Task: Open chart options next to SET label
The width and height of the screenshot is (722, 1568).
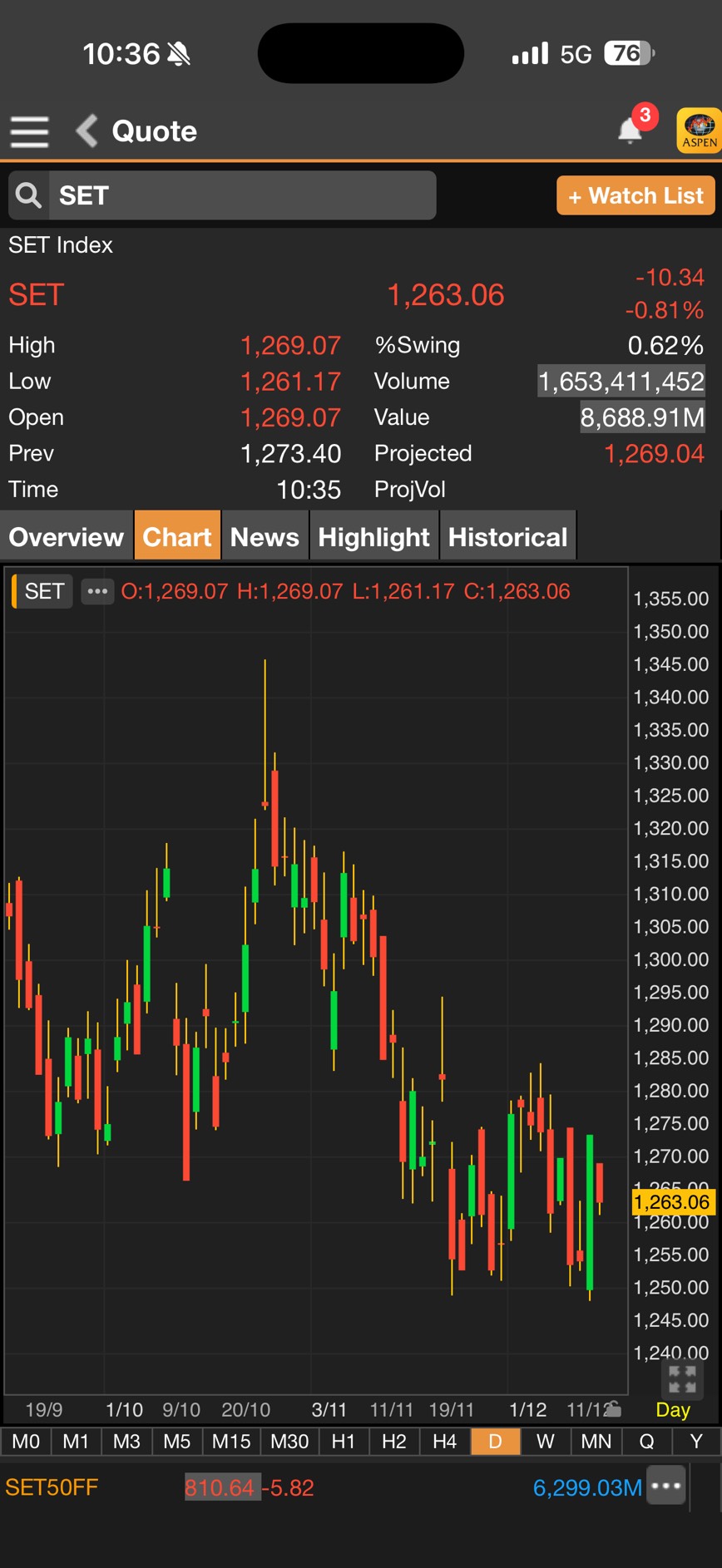Action: coord(97,591)
